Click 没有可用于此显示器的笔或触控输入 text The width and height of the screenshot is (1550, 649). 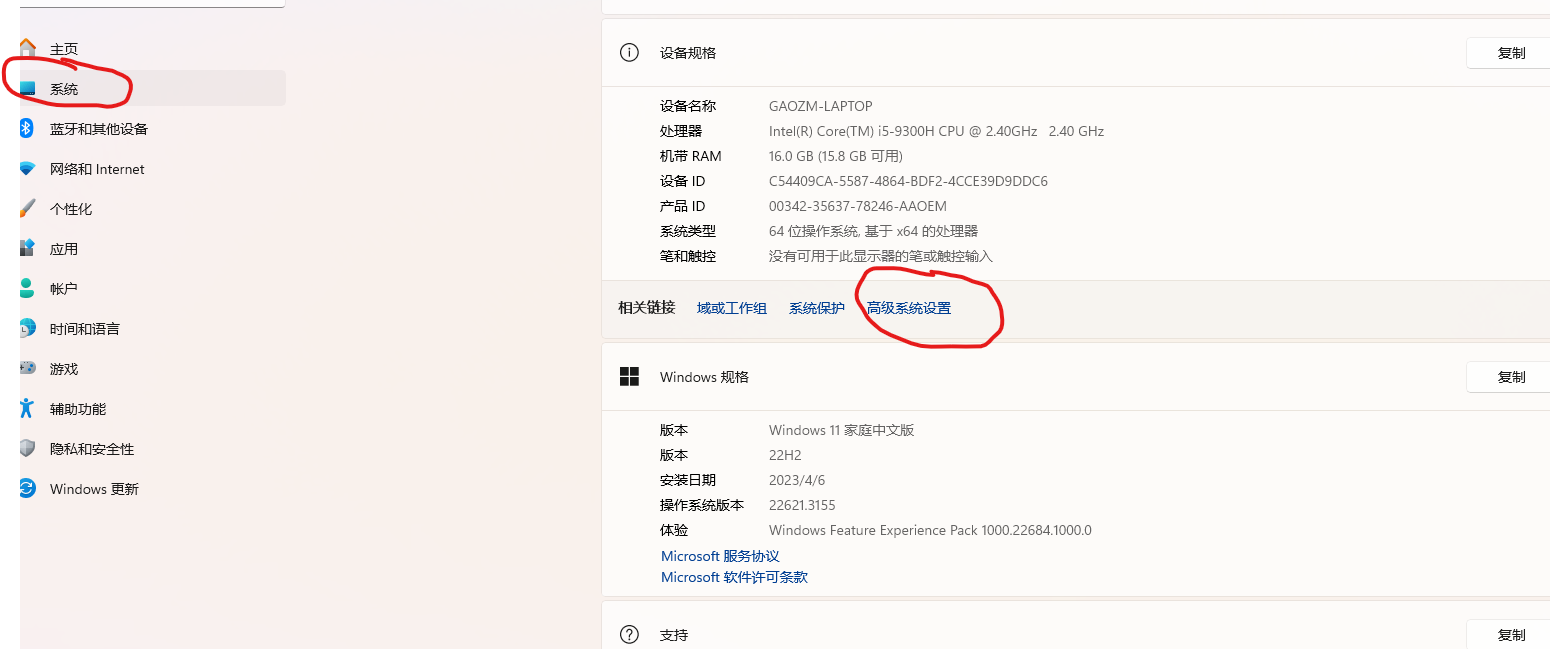click(x=880, y=256)
